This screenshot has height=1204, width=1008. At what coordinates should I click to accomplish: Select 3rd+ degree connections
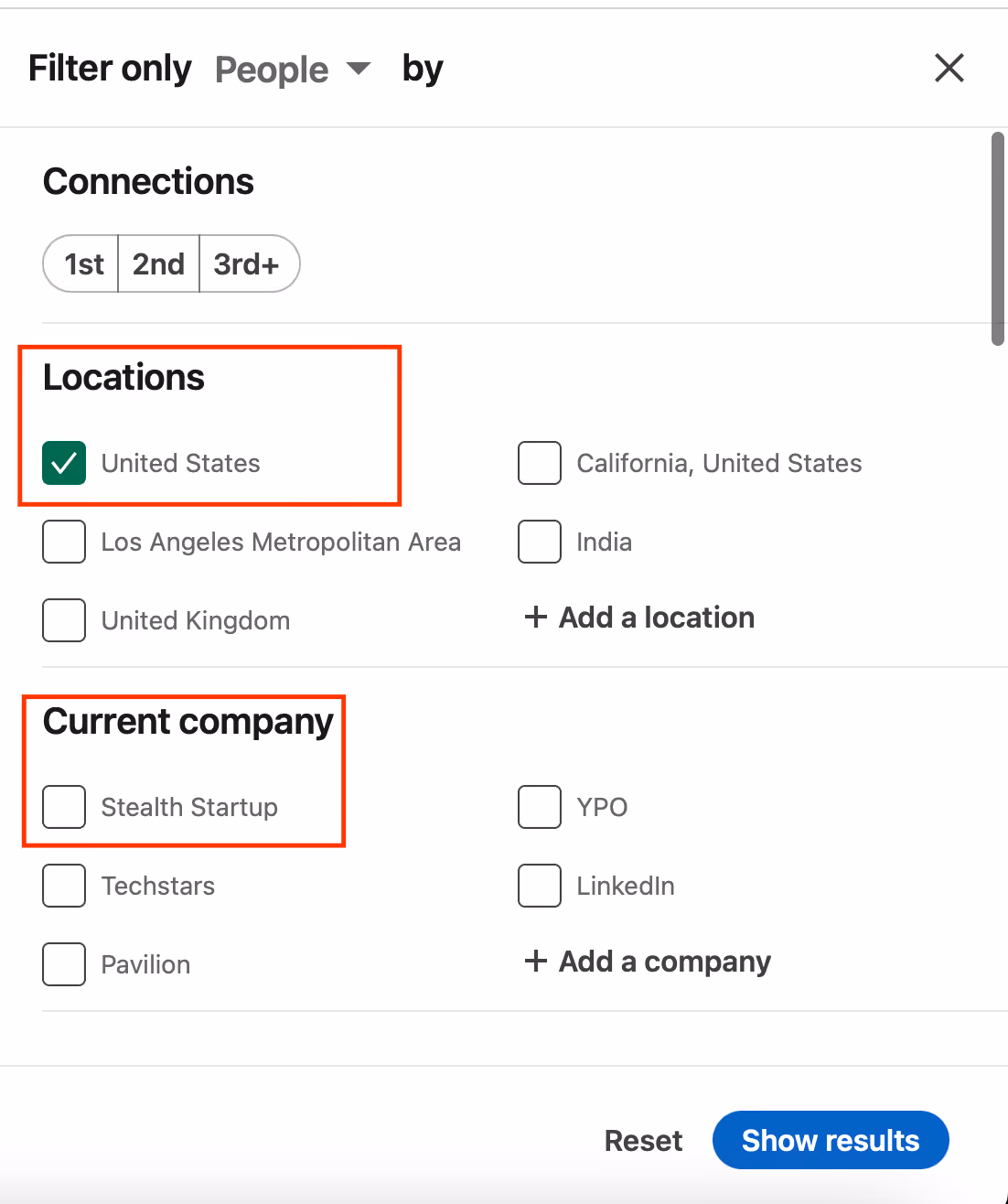click(x=247, y=263)
